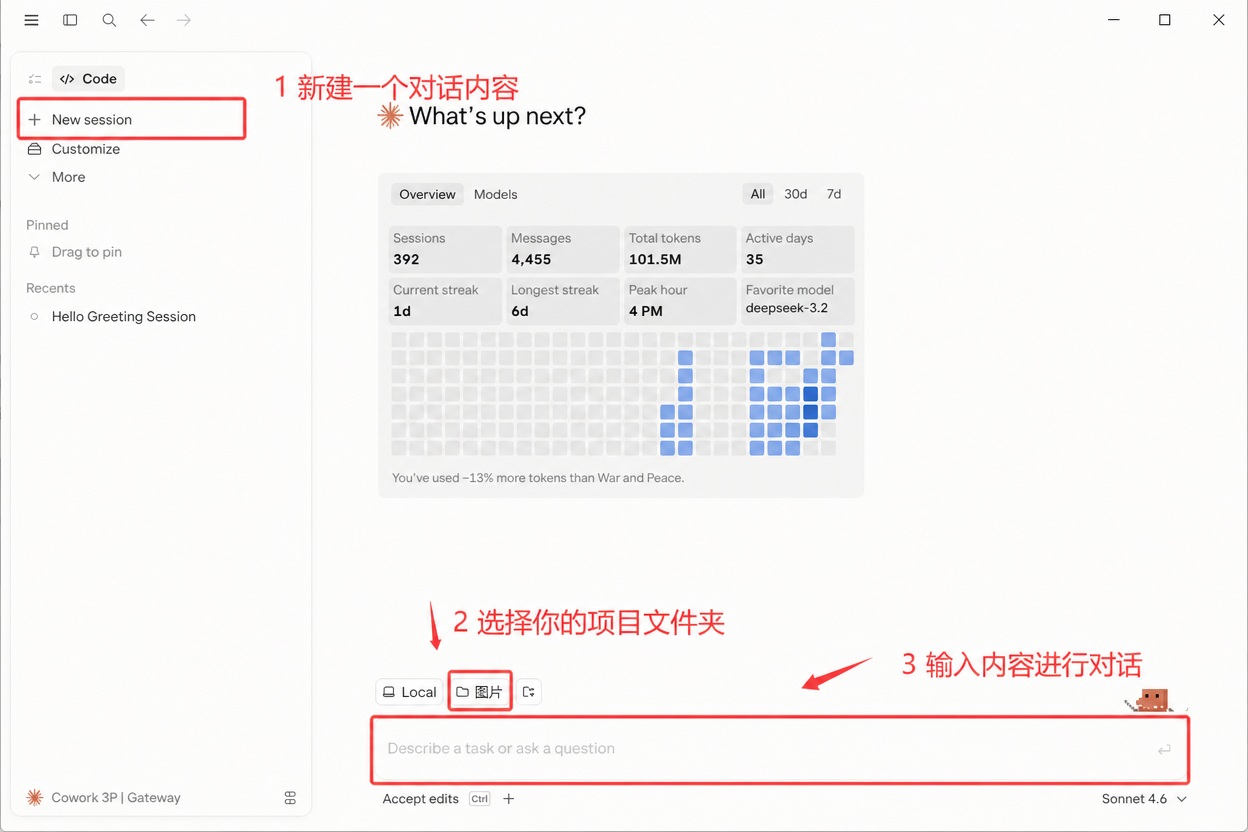Image resolution: width=1248 pixels, height=832 pixels.
Task: Click the folder branch icon button
Action: pyautogui.click(x=529, y=692)
